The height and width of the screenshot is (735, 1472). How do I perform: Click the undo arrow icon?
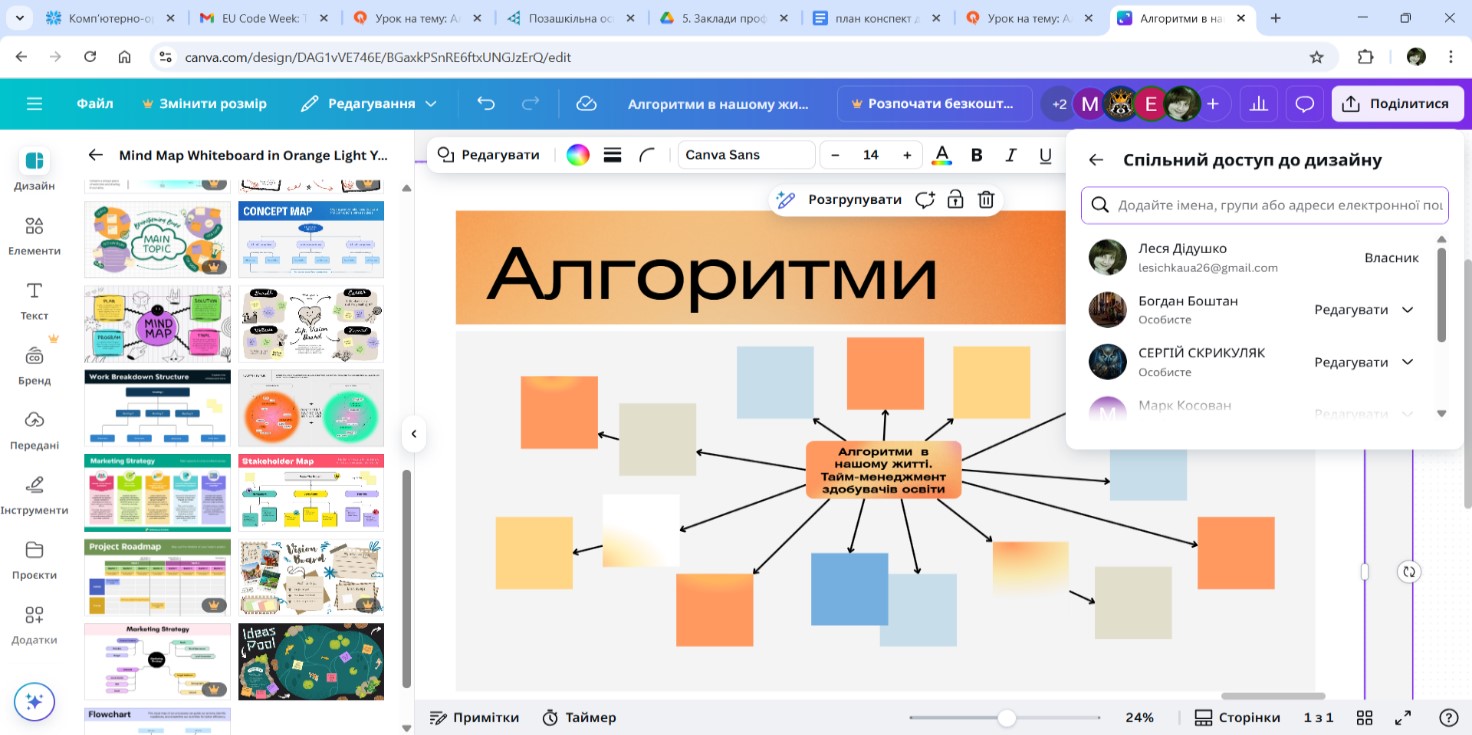point(486,104)
